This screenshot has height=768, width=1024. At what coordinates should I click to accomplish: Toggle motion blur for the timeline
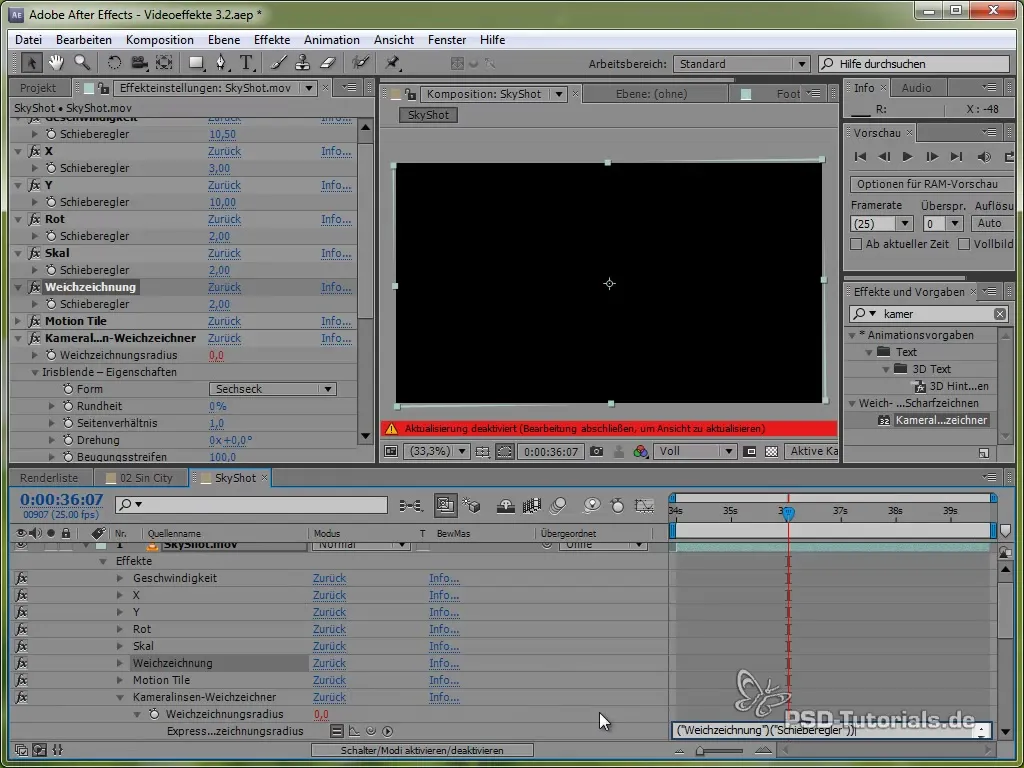[557, 505]
